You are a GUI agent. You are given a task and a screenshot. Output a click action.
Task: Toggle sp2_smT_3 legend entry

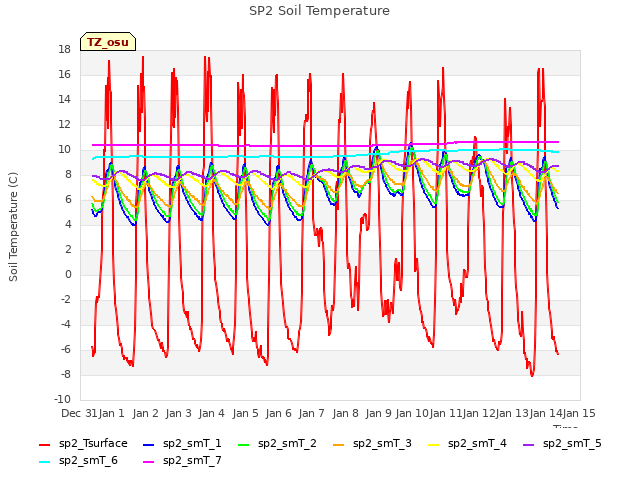click(x=372, y=443)
